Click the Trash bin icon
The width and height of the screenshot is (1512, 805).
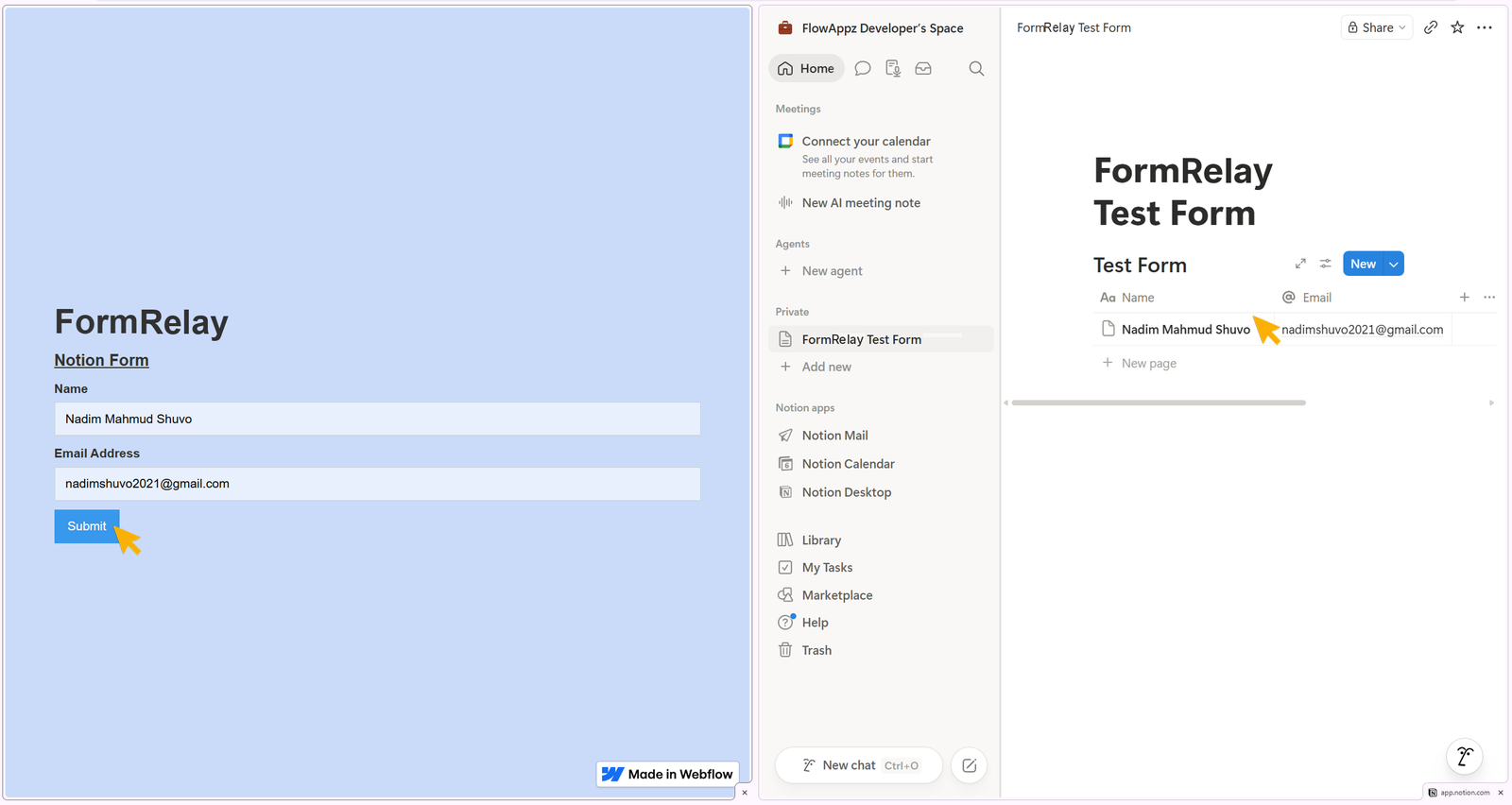point(785,650)
